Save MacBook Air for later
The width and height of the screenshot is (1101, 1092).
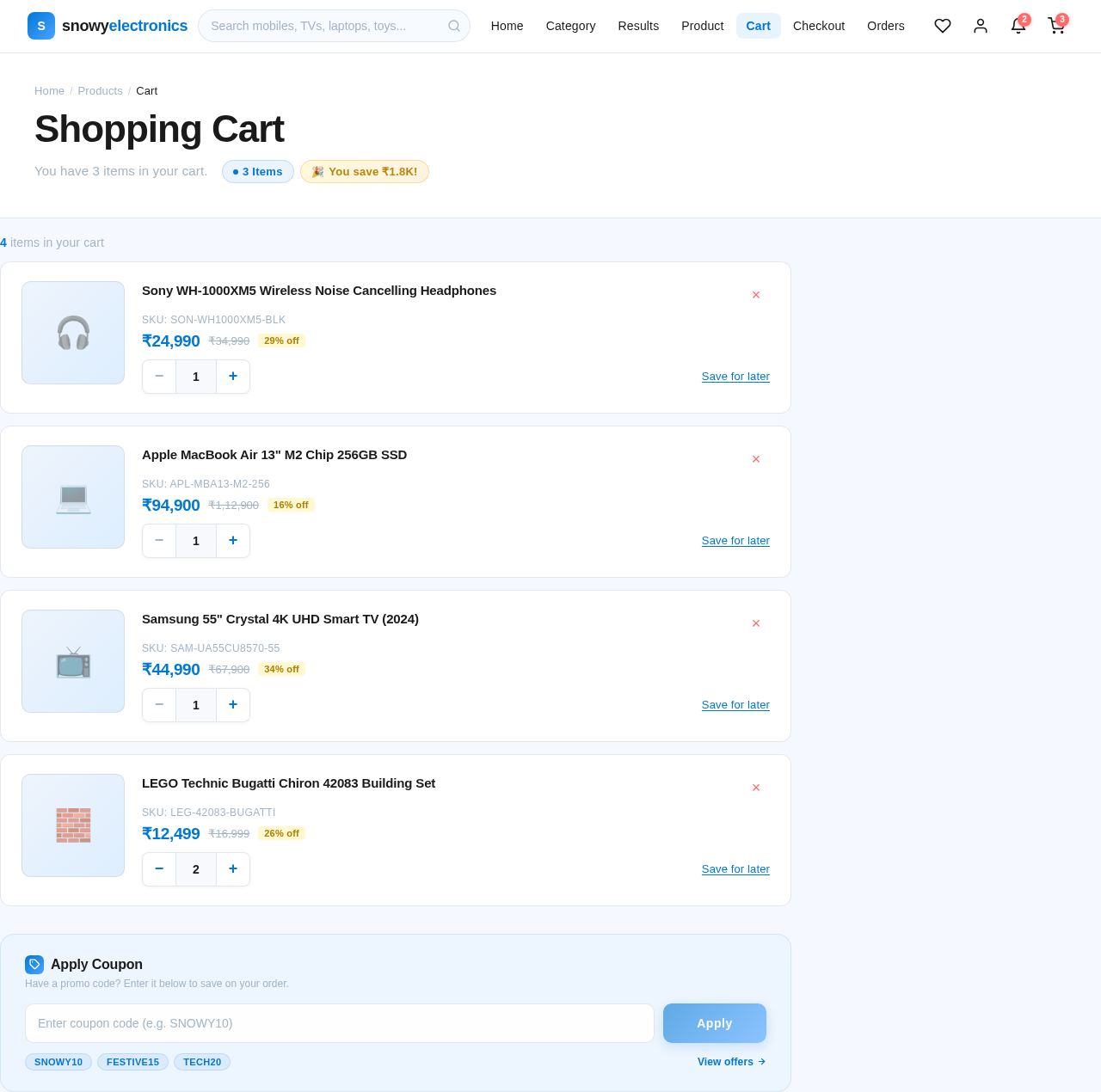tap(735, 541)
